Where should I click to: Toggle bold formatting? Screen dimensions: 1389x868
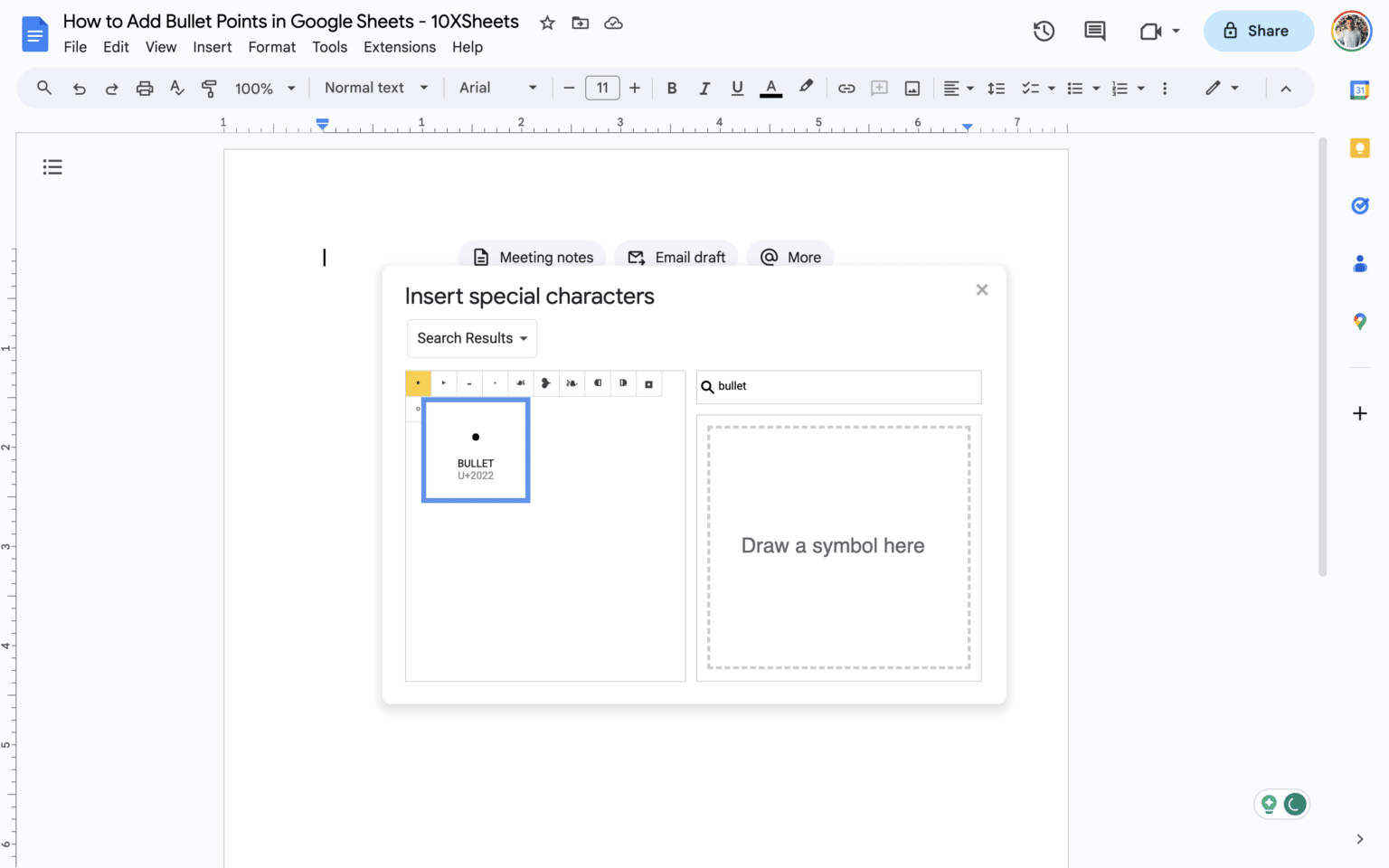[672, 88]
